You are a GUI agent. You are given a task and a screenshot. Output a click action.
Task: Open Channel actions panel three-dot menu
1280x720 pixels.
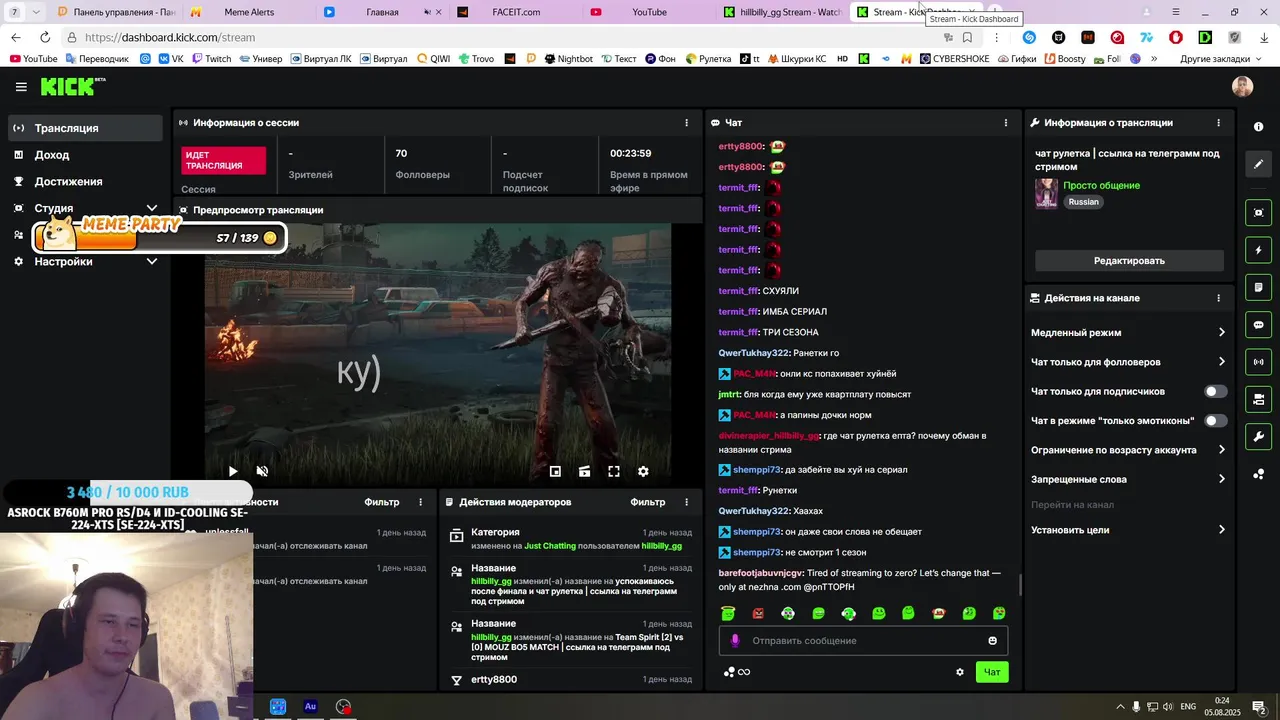[x=1218, y=298]
